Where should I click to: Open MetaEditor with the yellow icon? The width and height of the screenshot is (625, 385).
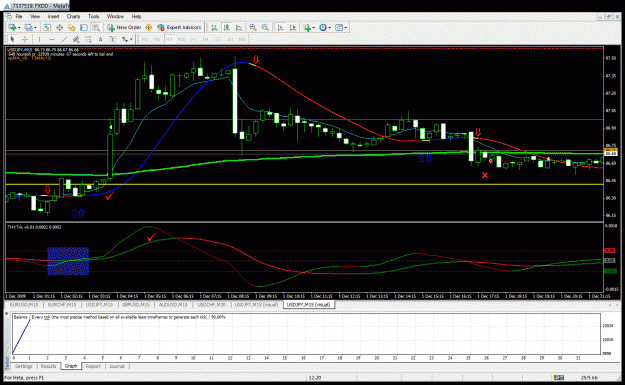pos(149,28)
